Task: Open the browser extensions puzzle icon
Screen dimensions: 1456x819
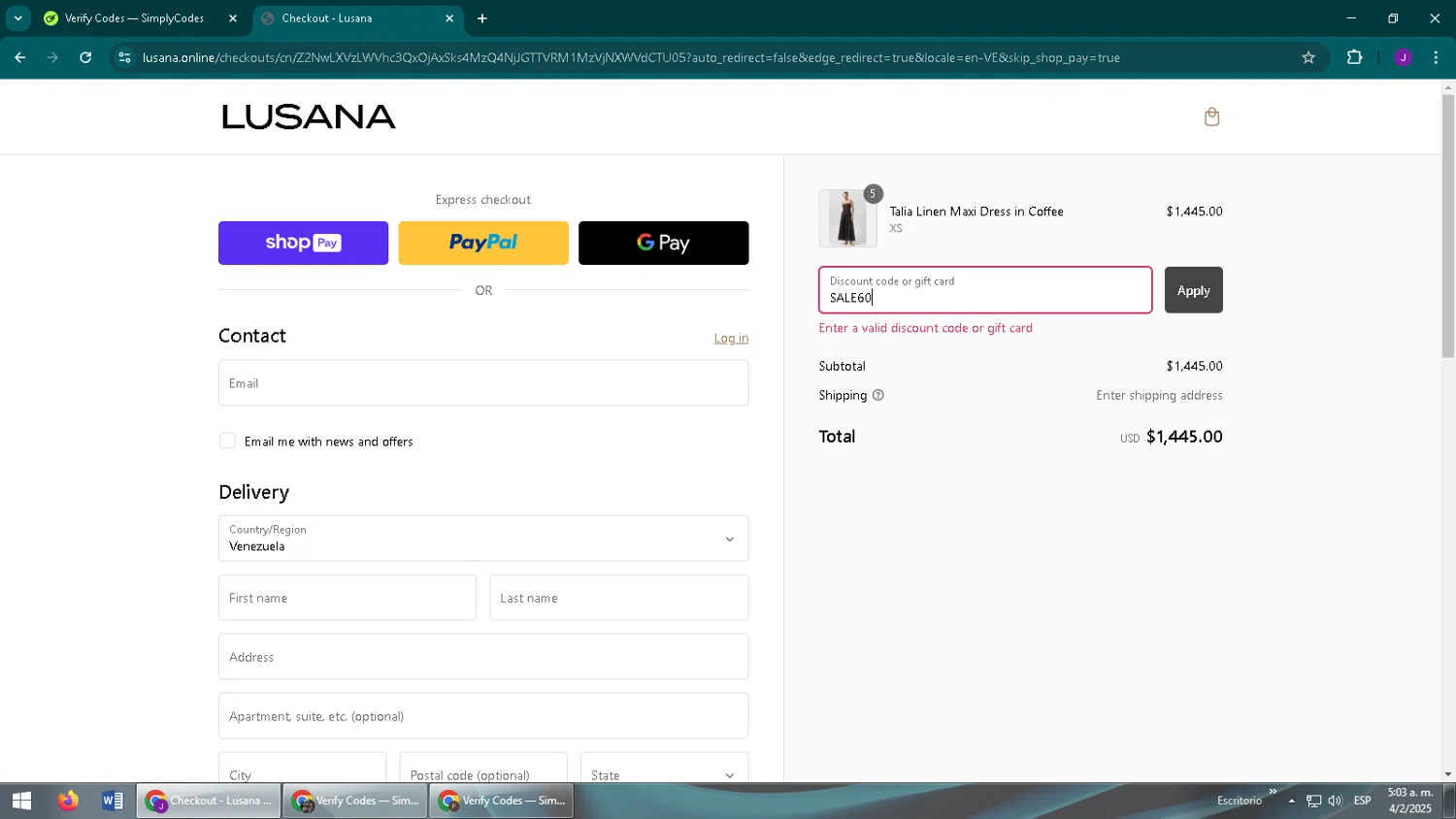Action: 1354,57
